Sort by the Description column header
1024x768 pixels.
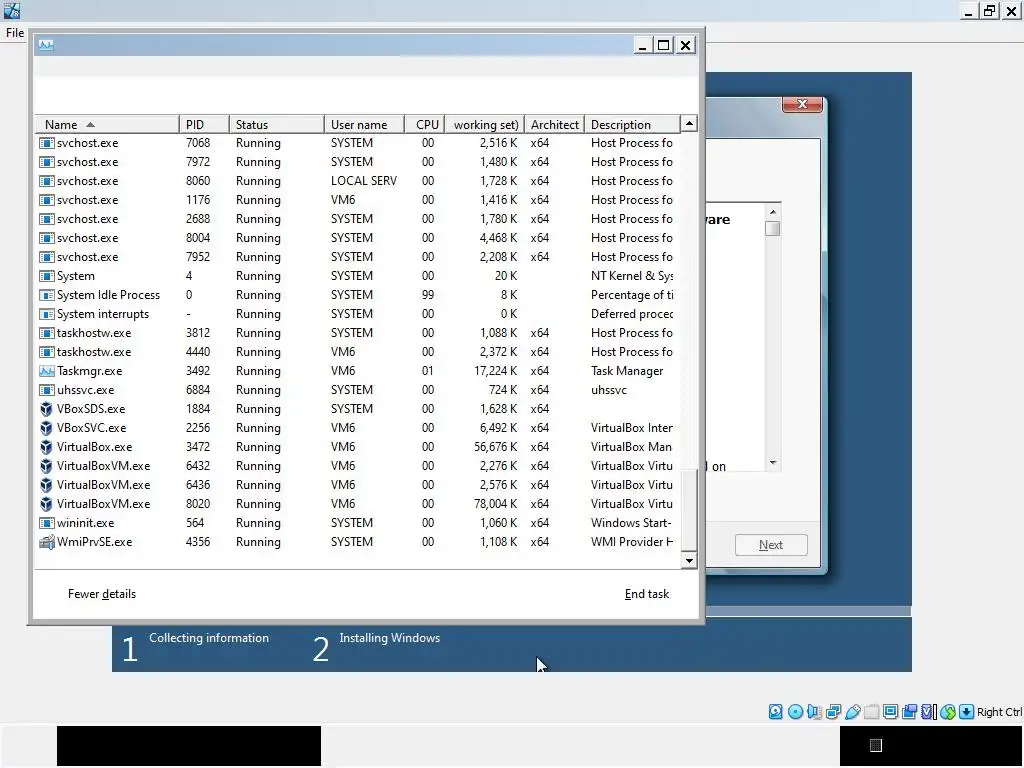tap(632, 124)
